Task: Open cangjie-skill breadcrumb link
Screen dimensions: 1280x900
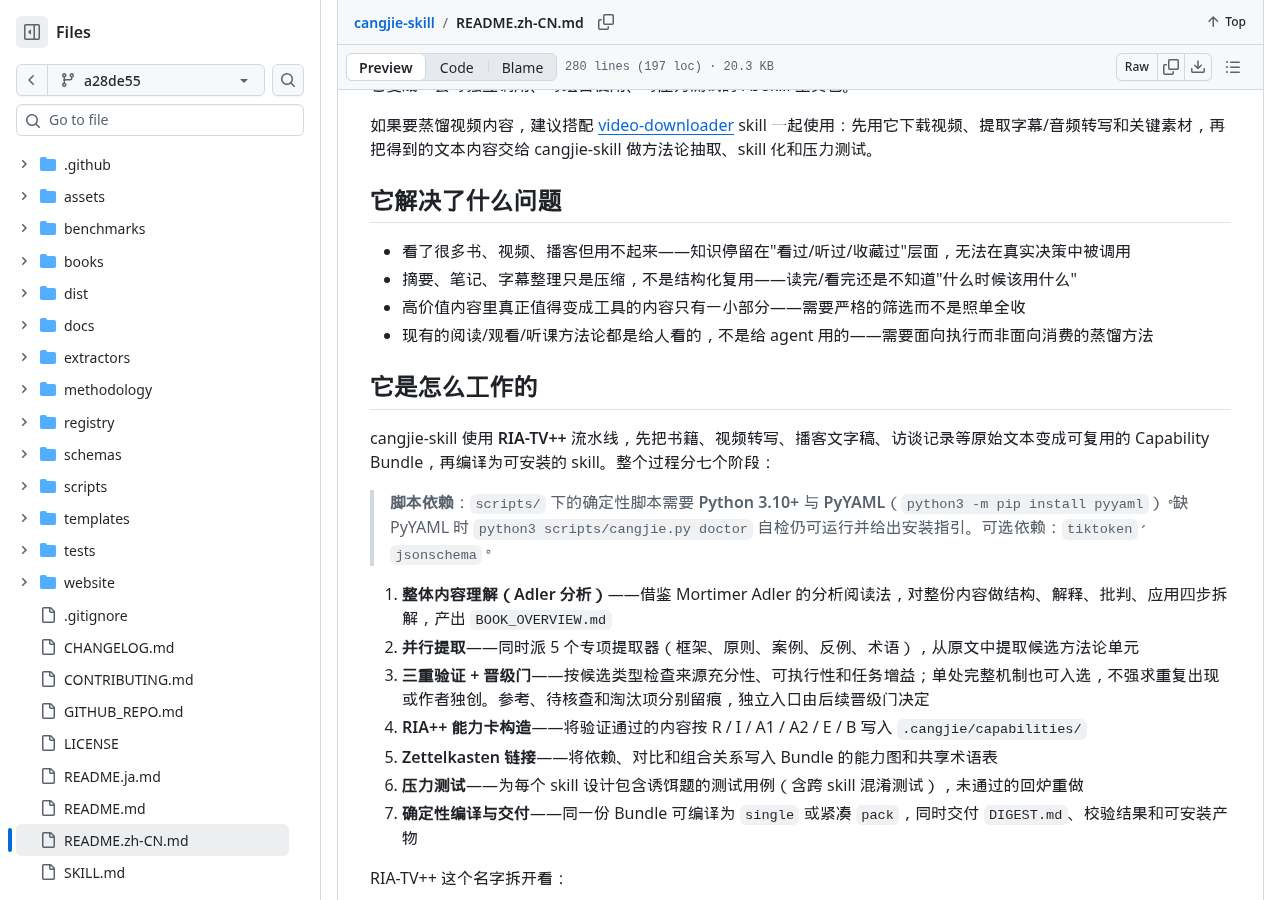Action: click(394, 22)
